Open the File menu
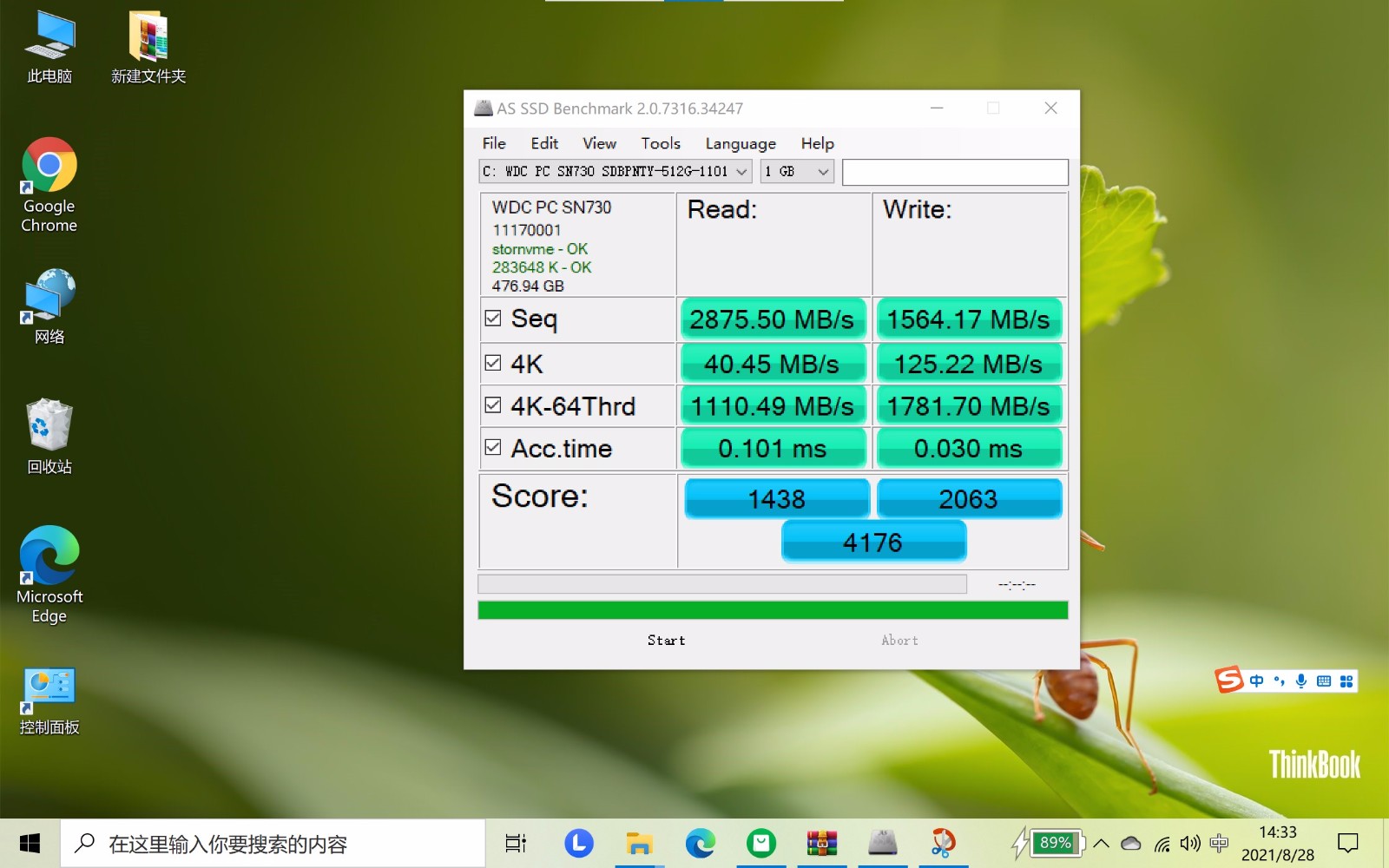 494,143
